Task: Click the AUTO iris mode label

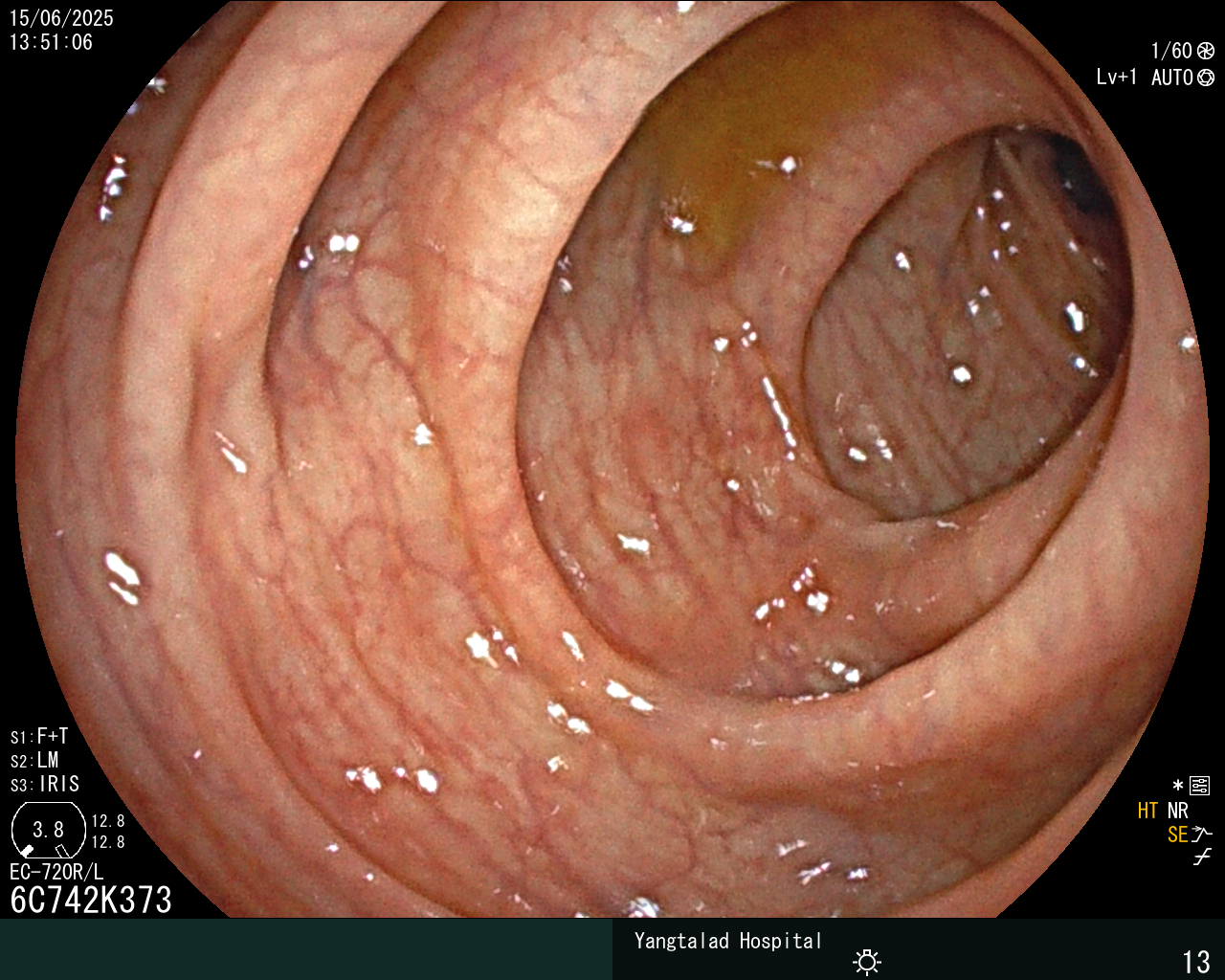Action: pos(1171,78)
